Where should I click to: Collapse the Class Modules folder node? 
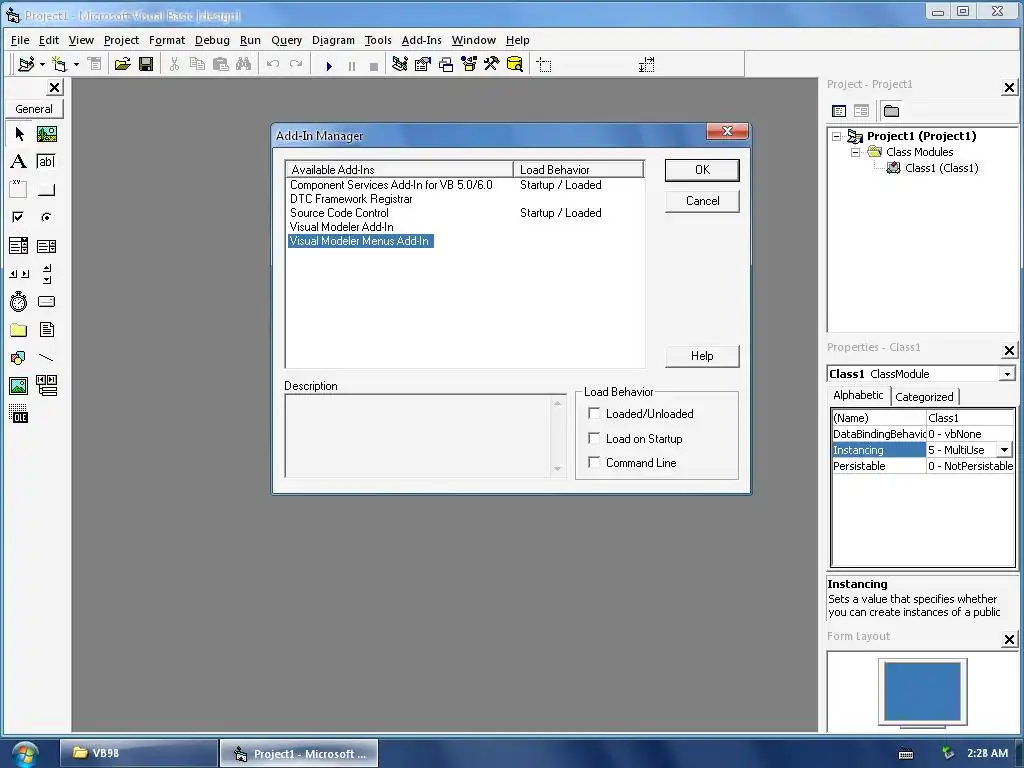click(856, 152)
